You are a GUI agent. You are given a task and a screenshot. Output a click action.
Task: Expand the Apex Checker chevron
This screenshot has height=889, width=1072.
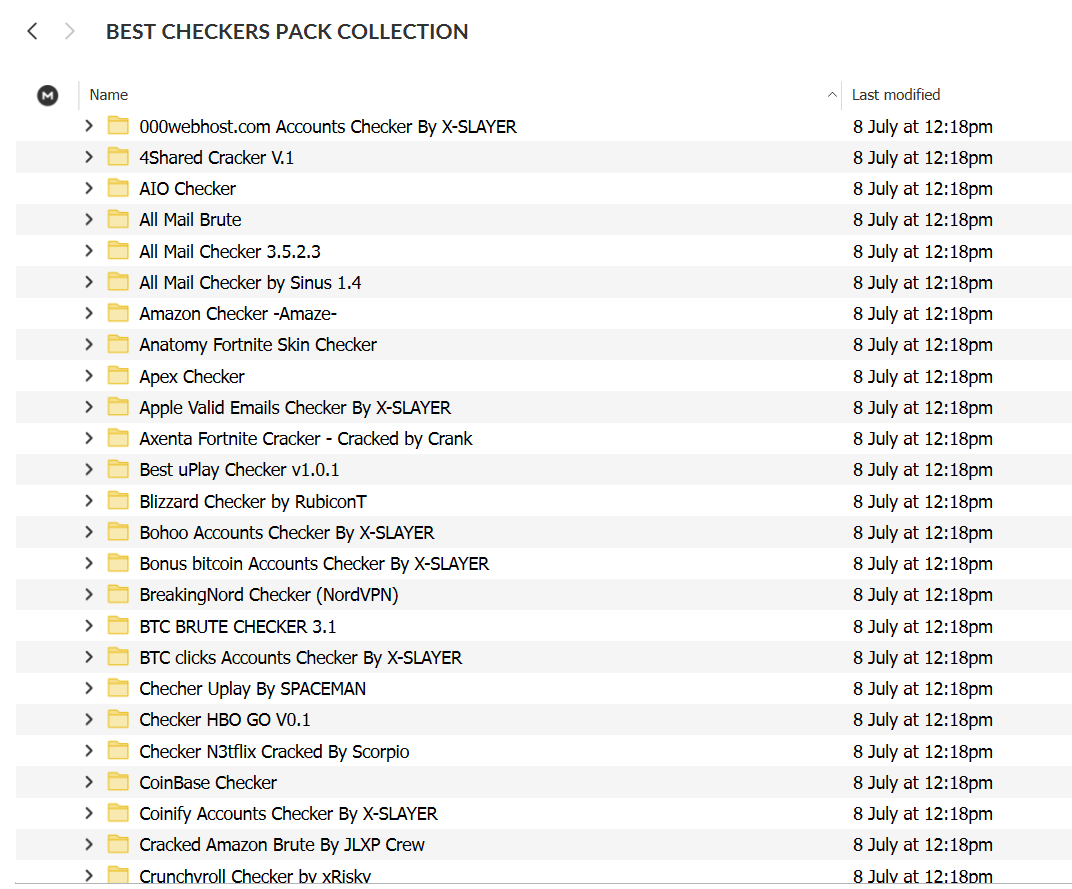pyautogui.click(x=89, y=375)
